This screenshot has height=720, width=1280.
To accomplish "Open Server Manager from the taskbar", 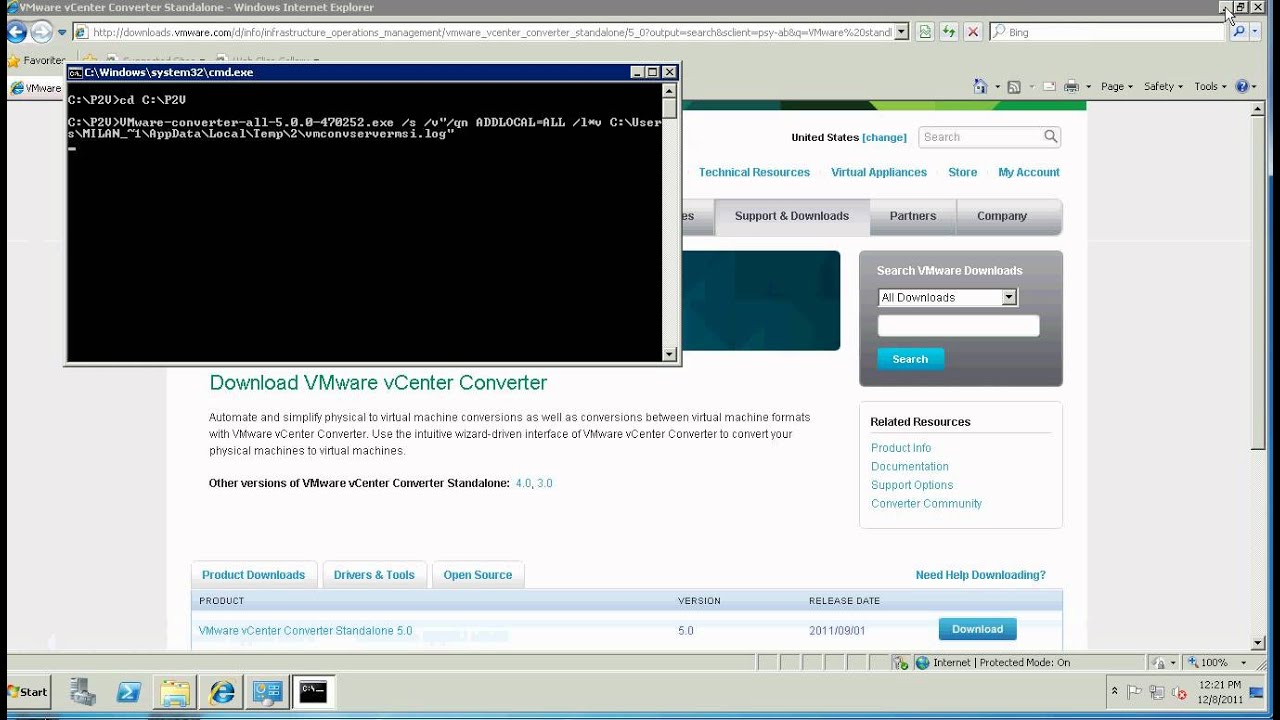I will click(83, 691).
